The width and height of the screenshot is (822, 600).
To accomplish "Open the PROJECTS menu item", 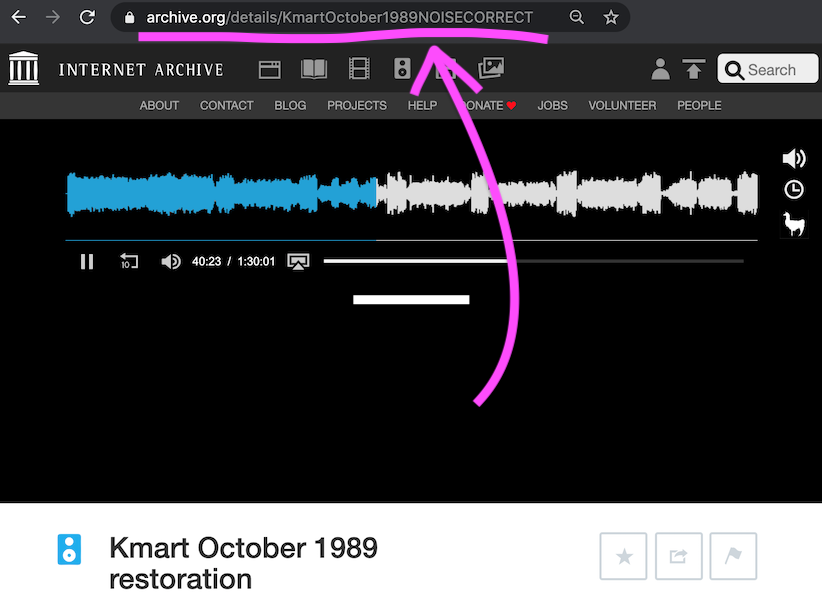I will pos(356,106).
